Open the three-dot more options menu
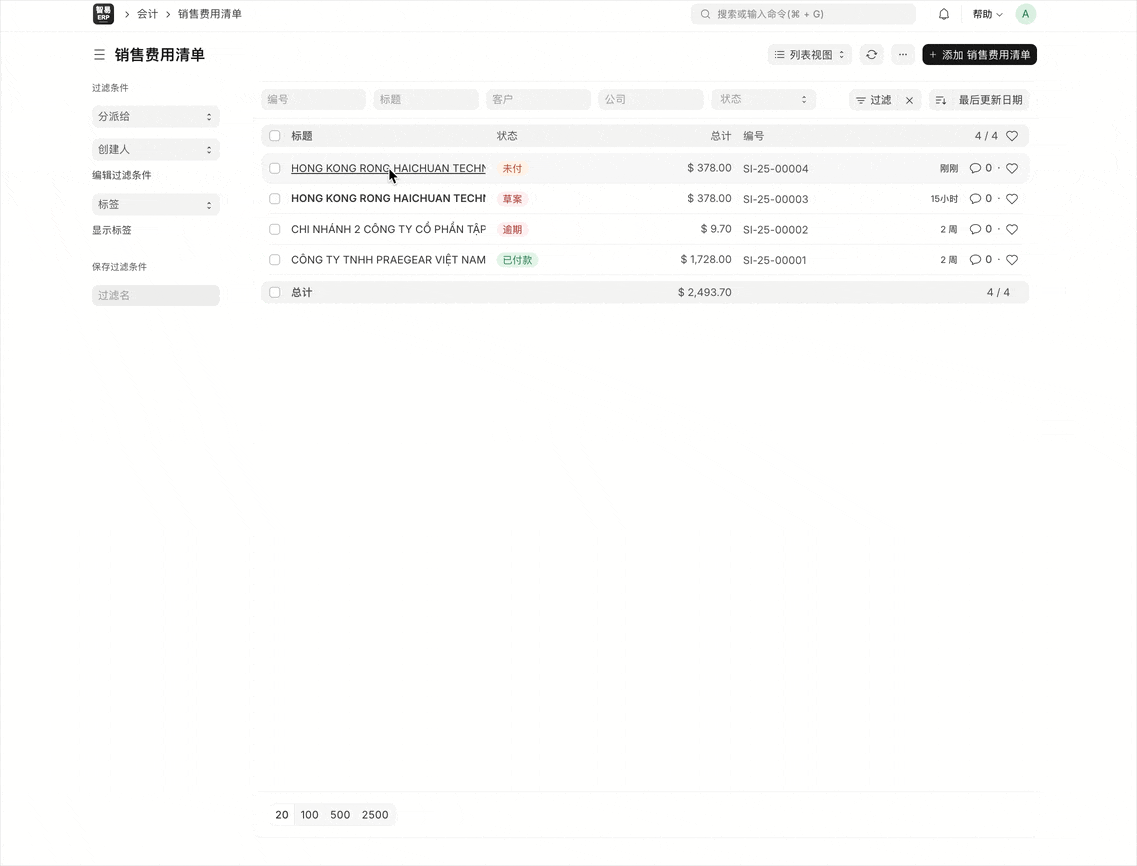The height and width of the screenshot is (866, 1137). click(902, 55)
